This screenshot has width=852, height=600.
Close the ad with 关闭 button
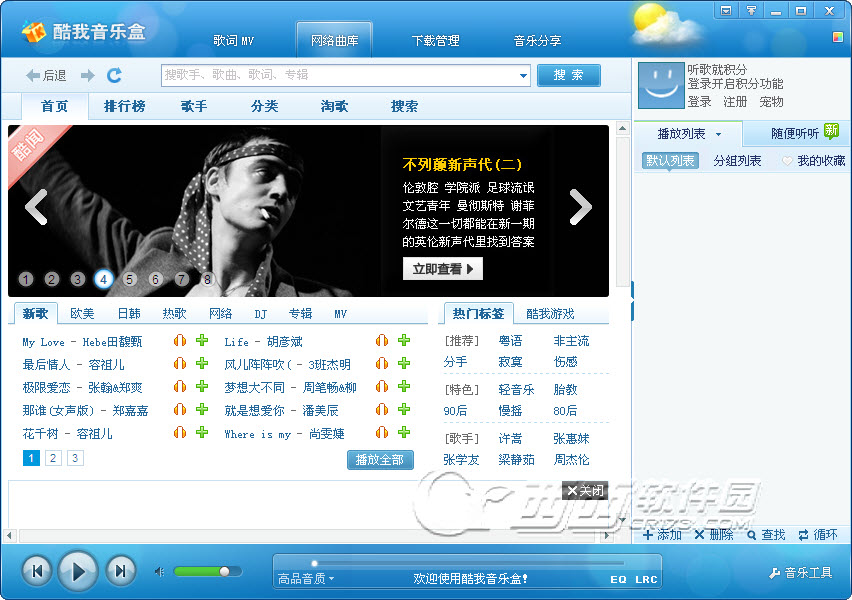coord(585,491)
